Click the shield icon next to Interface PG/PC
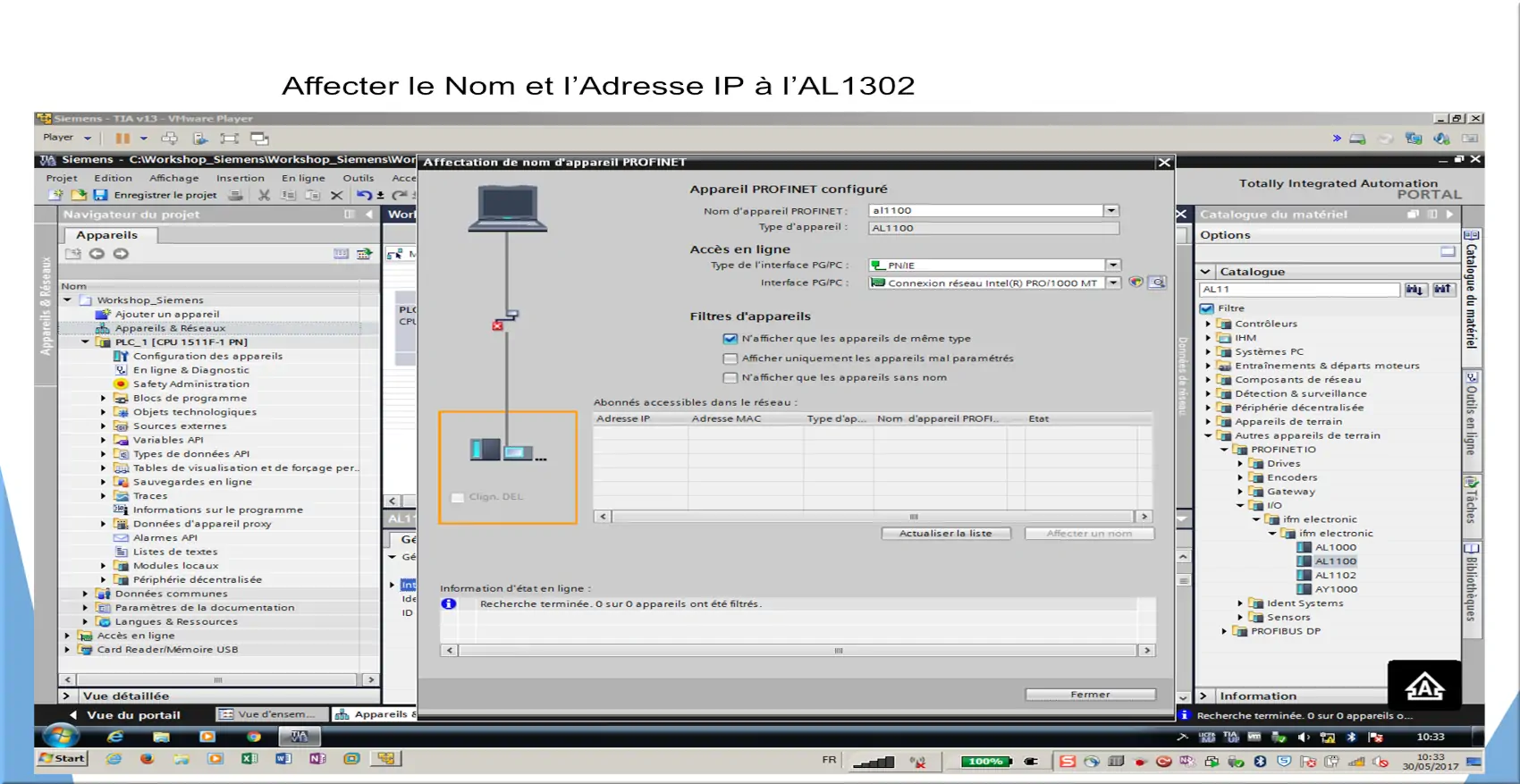The image size is (1520, 784). click(x=1136, y=282)
